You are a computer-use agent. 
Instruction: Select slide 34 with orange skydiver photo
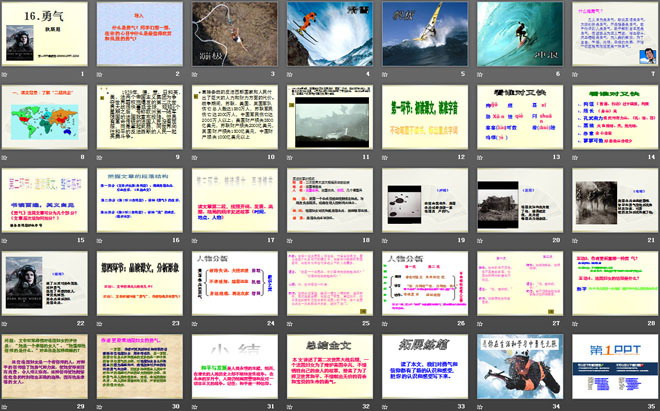coord(520,366)
